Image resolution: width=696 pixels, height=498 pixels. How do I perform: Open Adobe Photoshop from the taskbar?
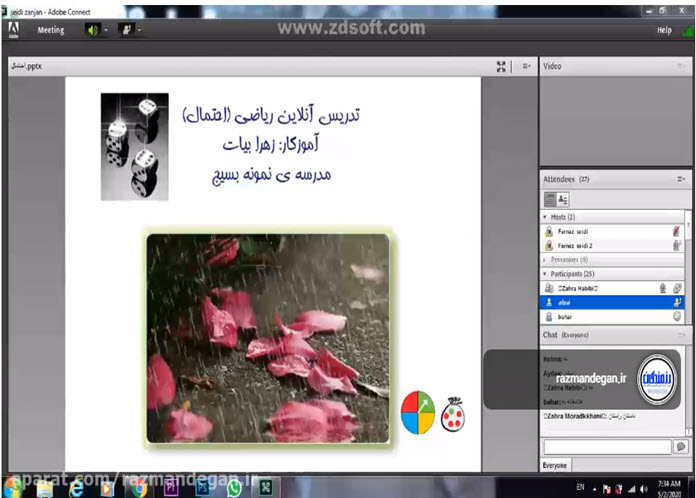[x=202, y=488]
